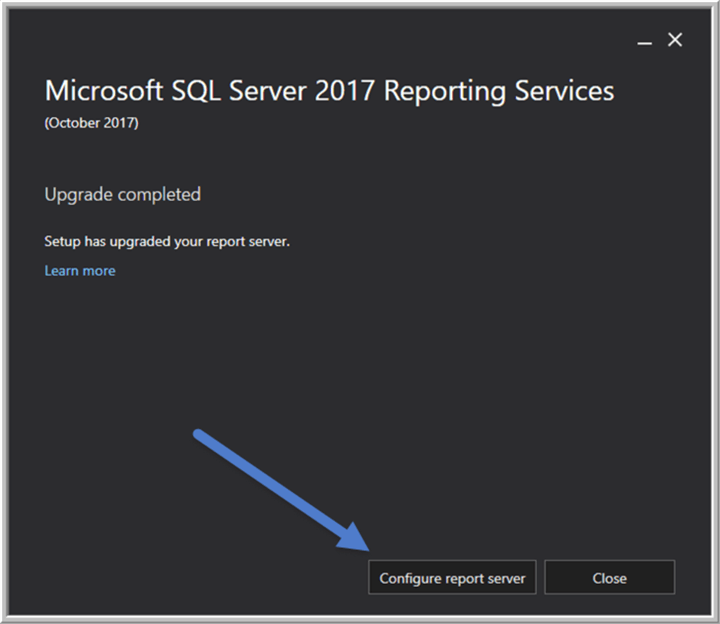This screenshot has width=720, height=624.
Task: Dismiss the upgrade dialog using Close
Action: coord(609,577)
